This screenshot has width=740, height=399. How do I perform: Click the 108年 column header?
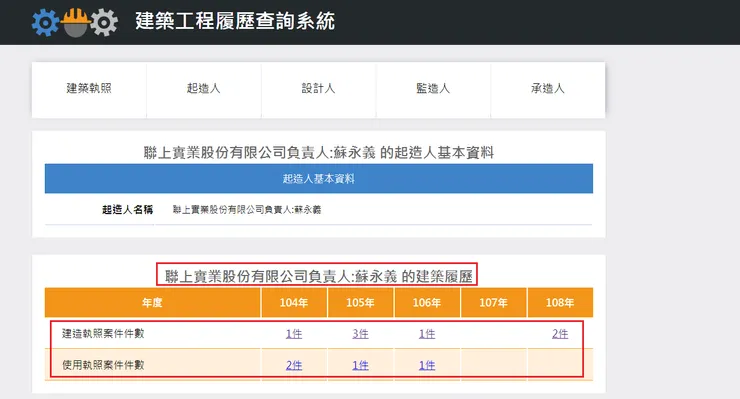pos(560,303)
